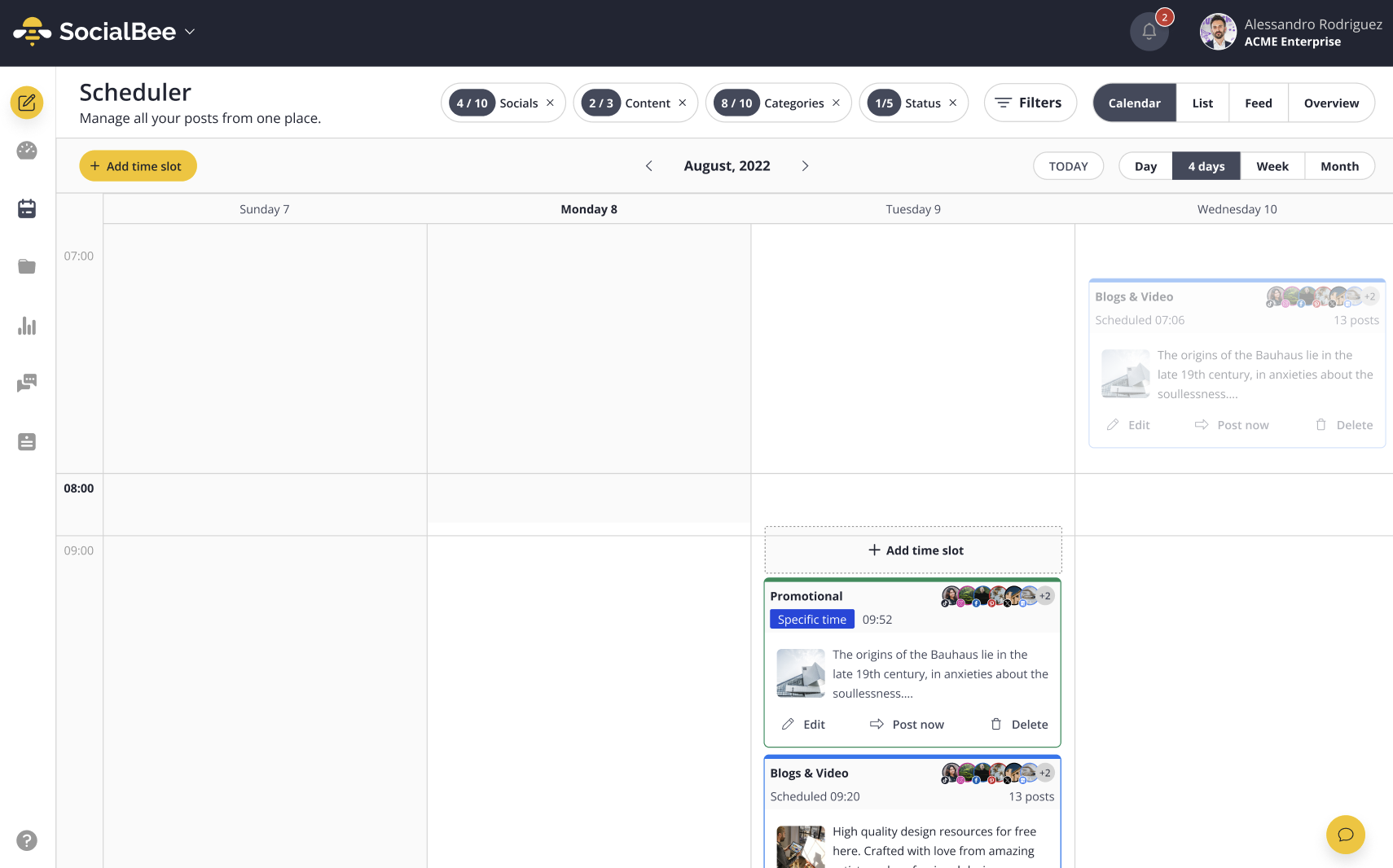This screenshot has height=868, width=1393.
Task: Open the live chat bubble widget
Action: click(1345, 835)
